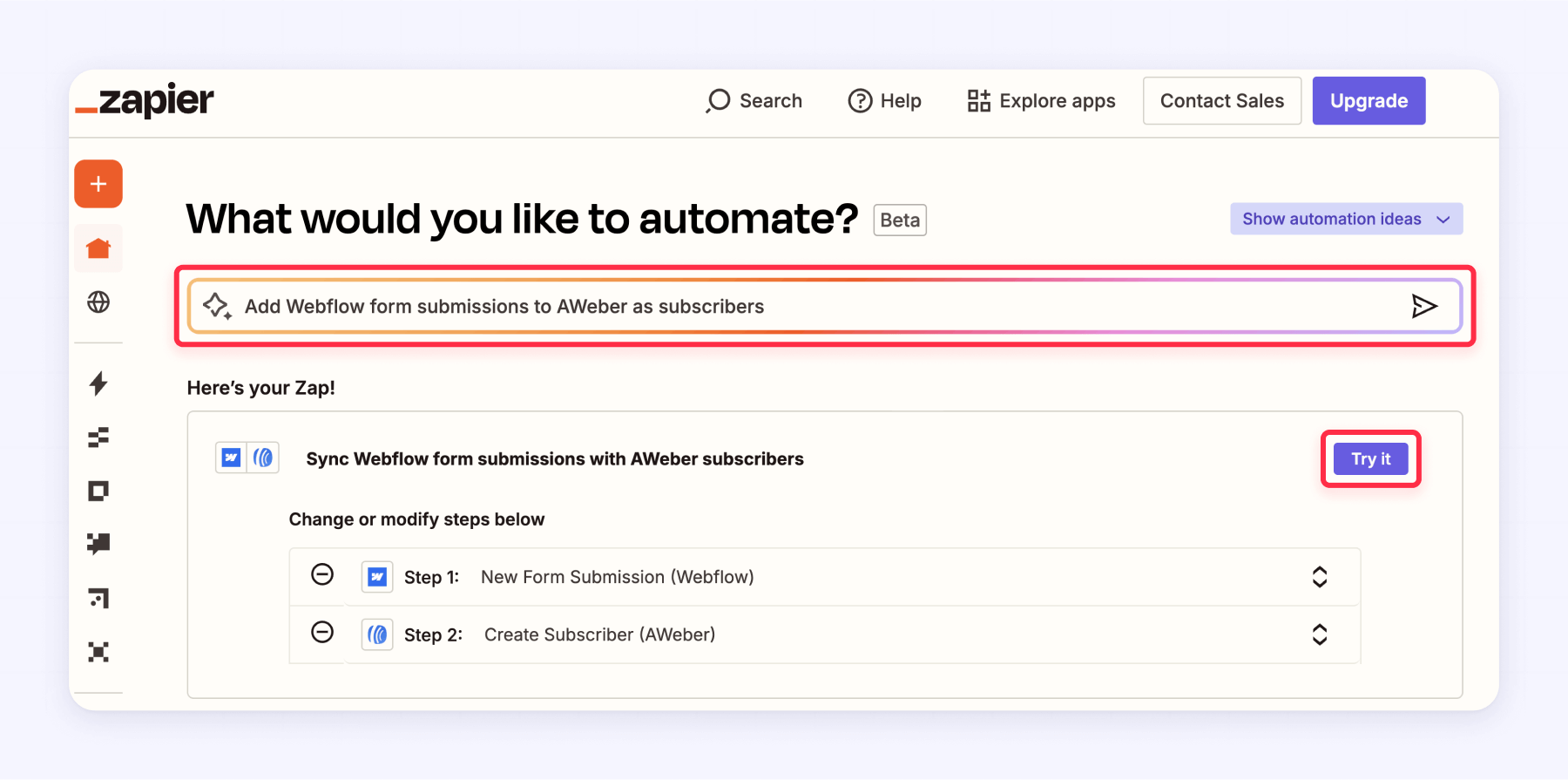The height and width of the screenshot is (780, 1568).
Task: Open Help from the header
Action: 884,101
